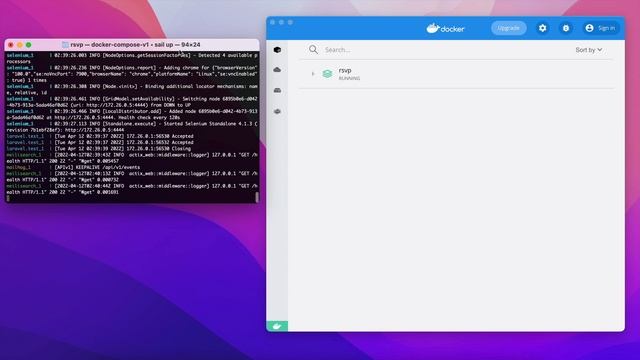Click the Docker whale status icon

click(277, 326)
